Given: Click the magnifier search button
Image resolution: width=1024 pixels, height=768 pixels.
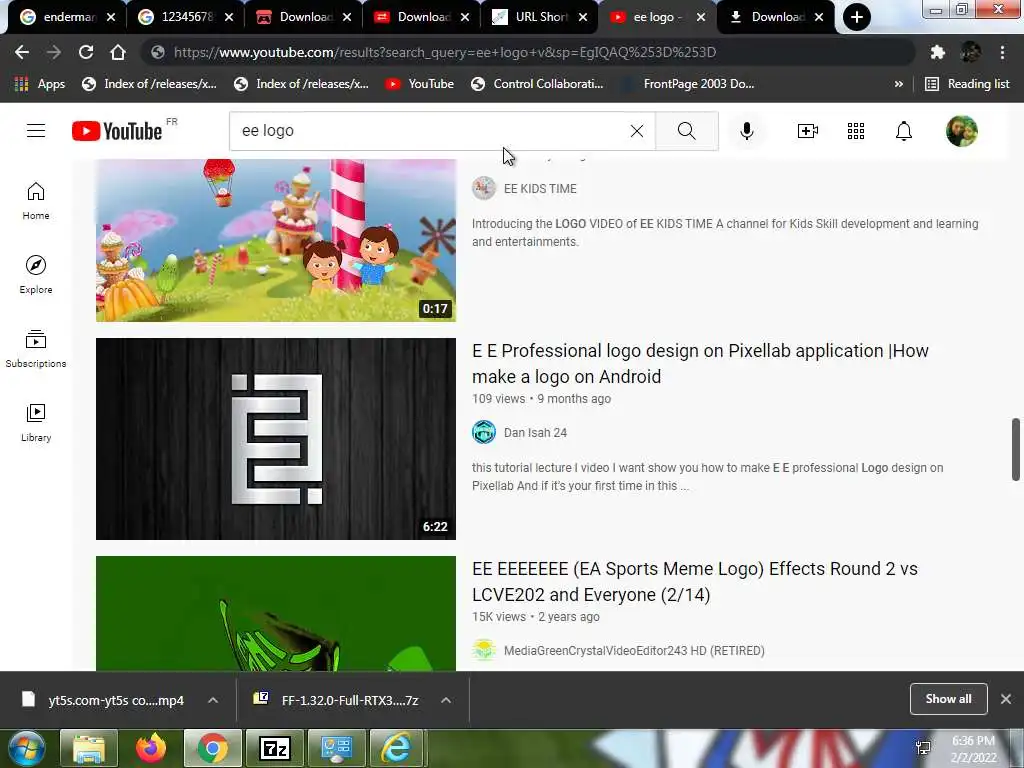Looking at the screenshot, I should [x=686, y=131].
